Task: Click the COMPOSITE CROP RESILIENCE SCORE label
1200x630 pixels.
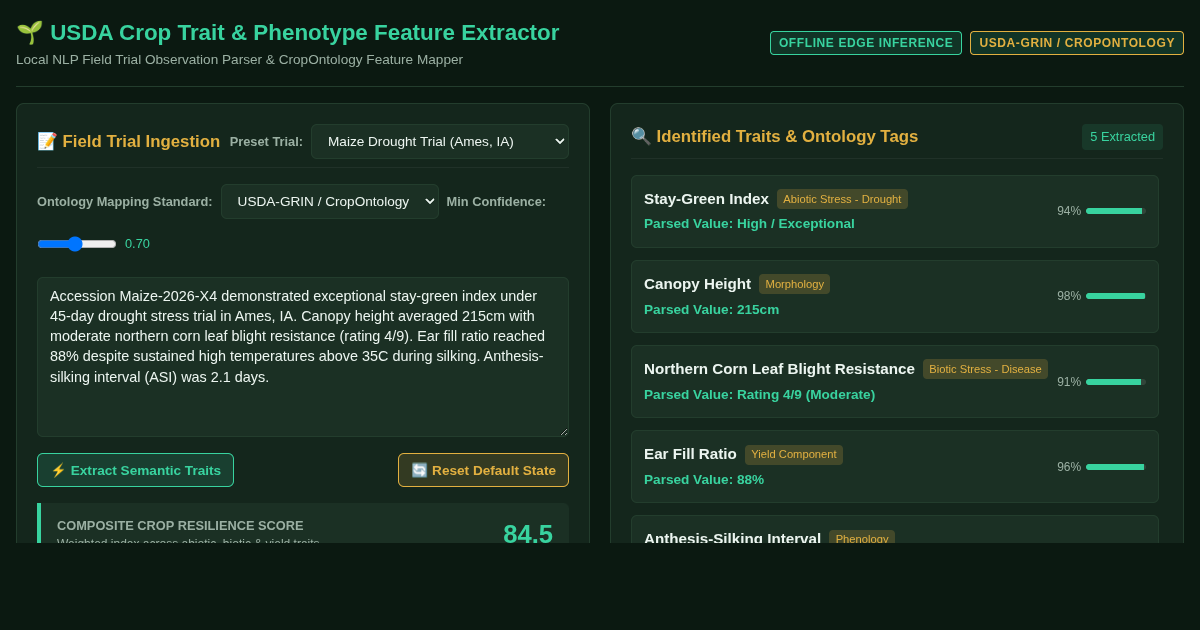Action: [180, 526]
